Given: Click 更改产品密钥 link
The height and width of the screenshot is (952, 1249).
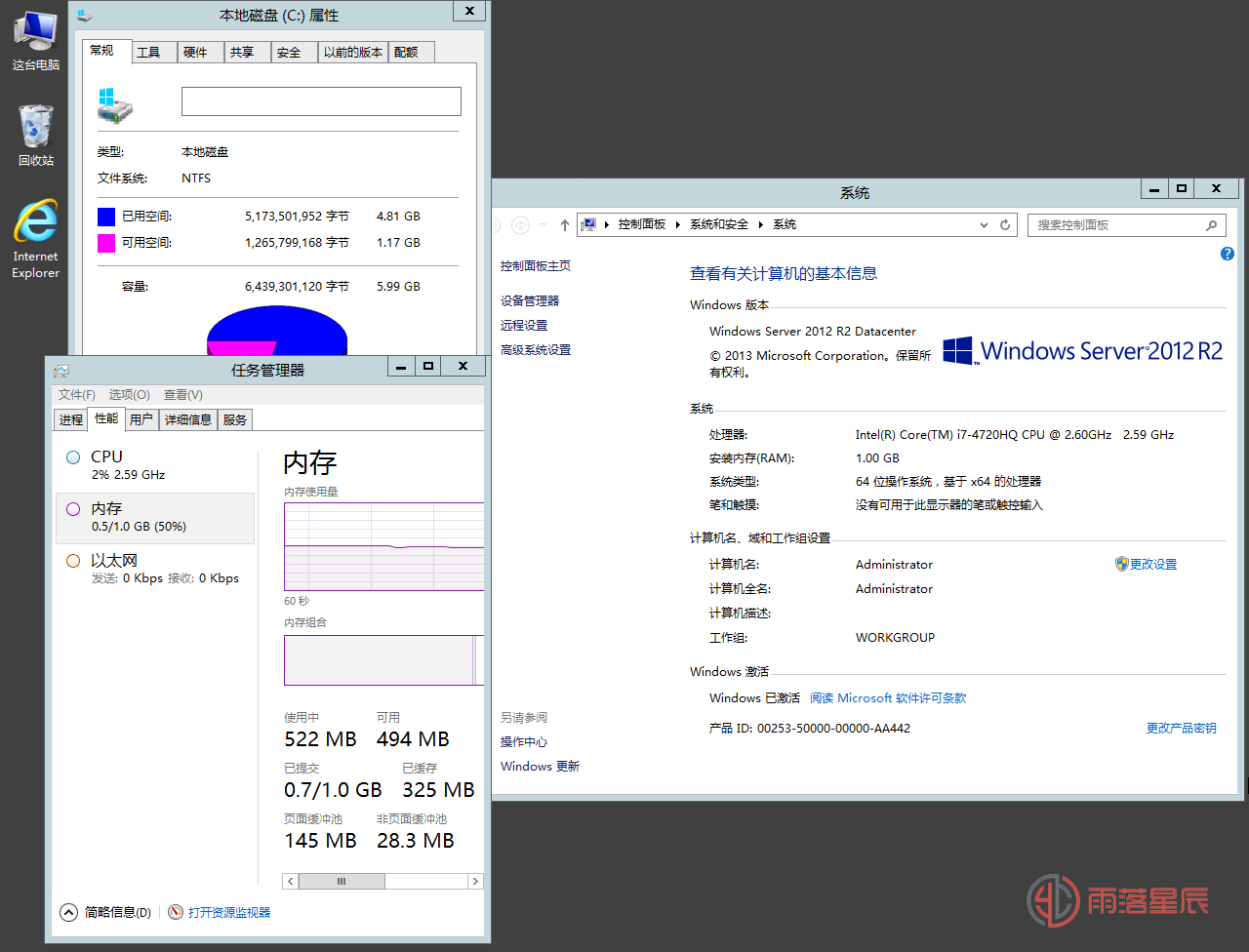Looking at the screenshot, I should 1182,729.
